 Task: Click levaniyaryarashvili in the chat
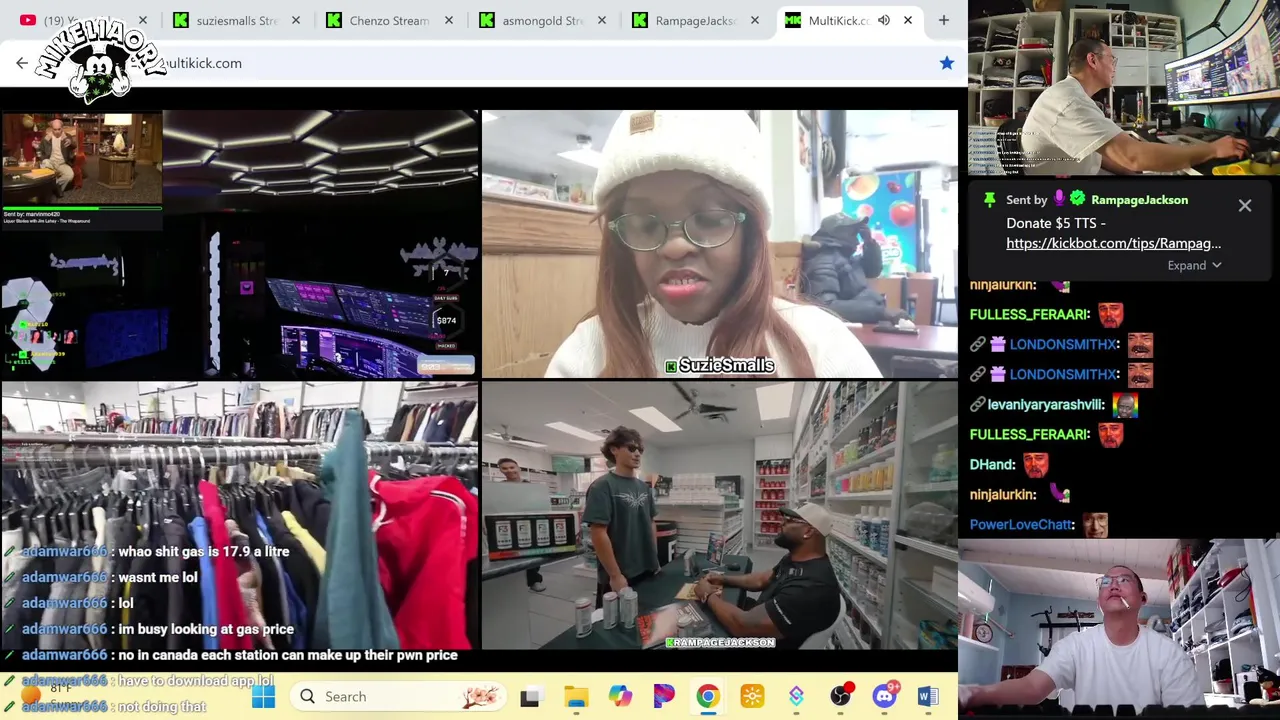point(1045,404)
